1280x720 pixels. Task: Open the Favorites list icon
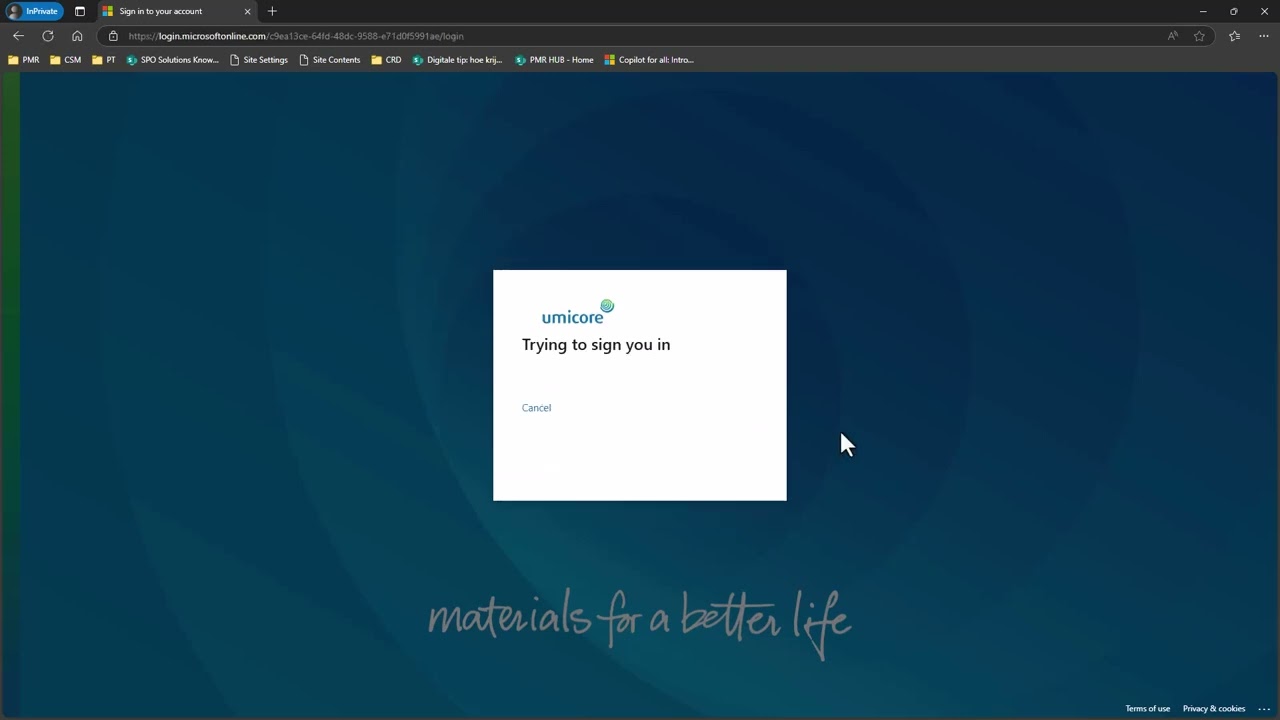[1235, 36]
